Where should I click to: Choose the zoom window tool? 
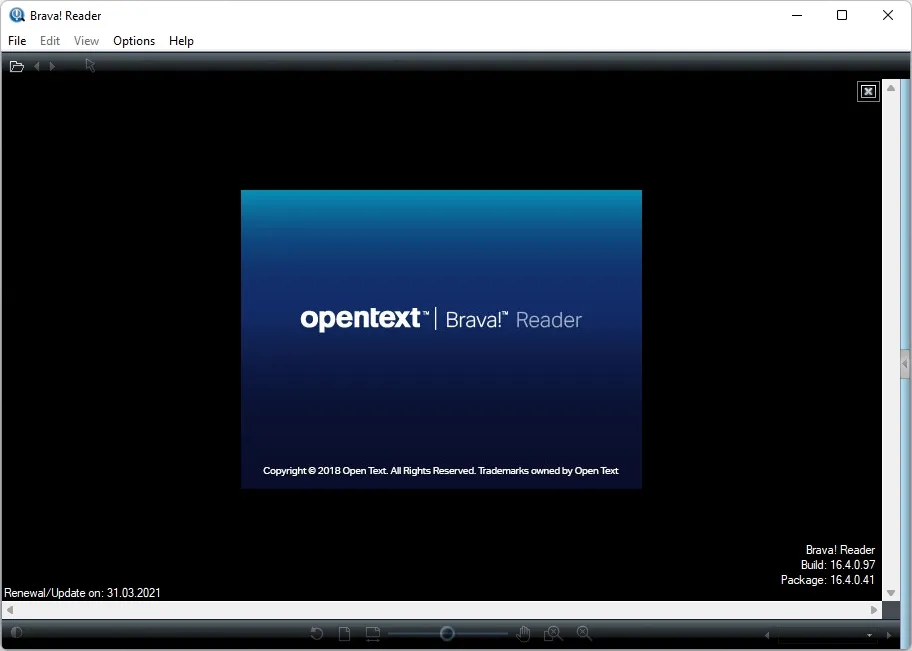(x=553, y=633)
